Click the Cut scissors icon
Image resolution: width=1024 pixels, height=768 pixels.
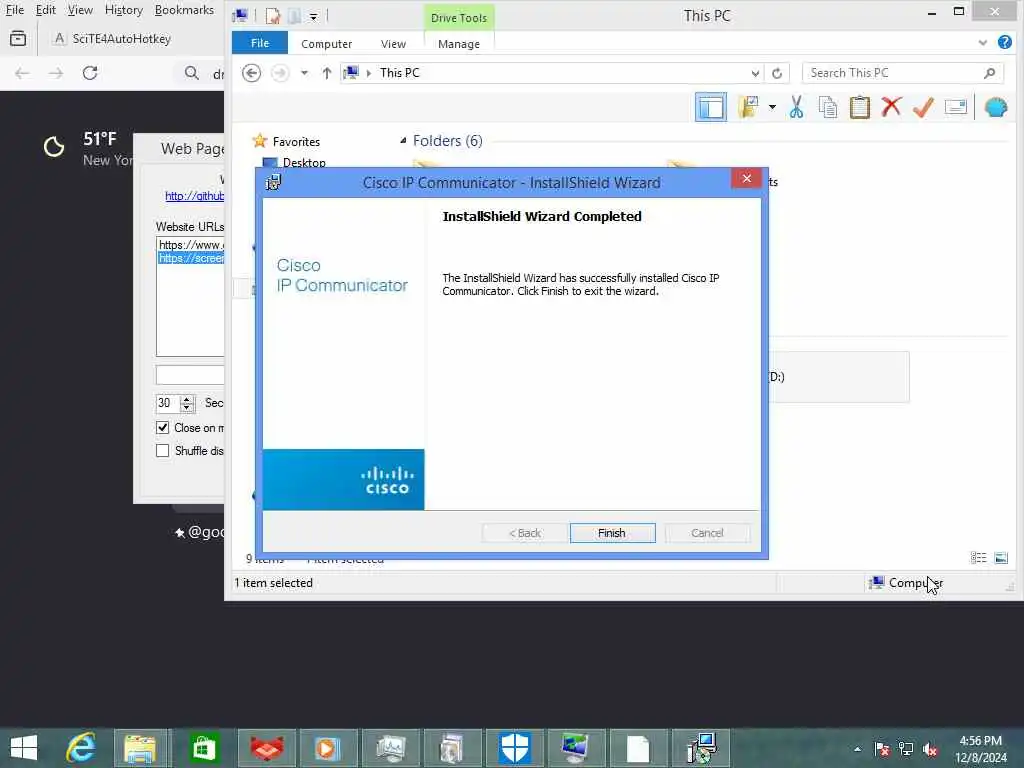point(796,107)
